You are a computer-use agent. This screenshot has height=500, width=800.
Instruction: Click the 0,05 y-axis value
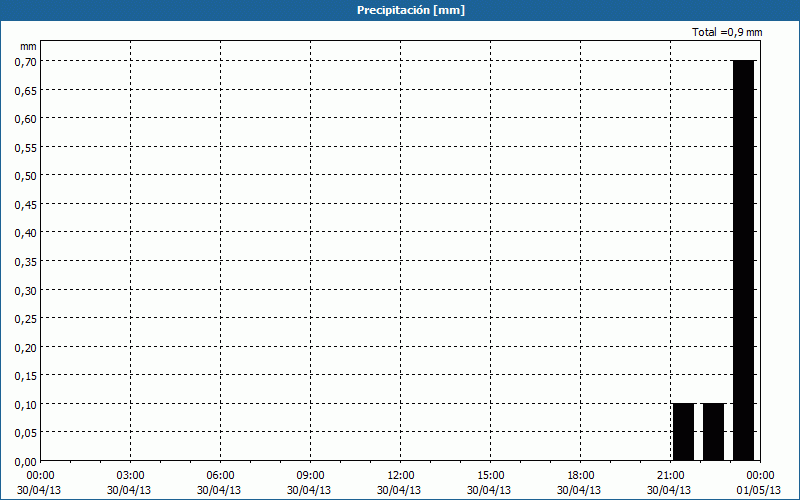coord(26,434)
